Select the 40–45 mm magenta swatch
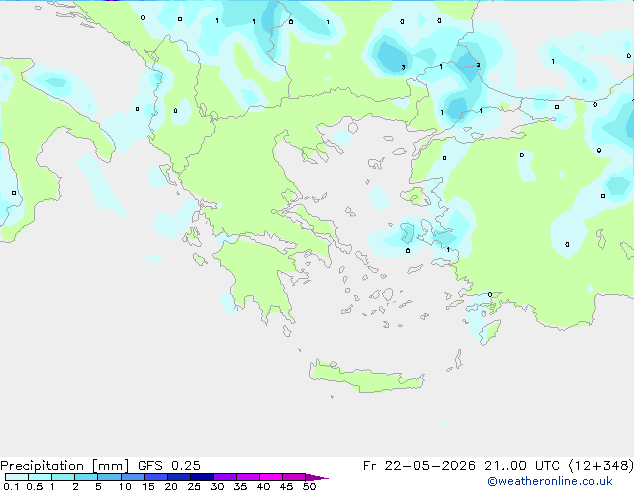Viewport: 634px width, 490px height. click(271, 477)
